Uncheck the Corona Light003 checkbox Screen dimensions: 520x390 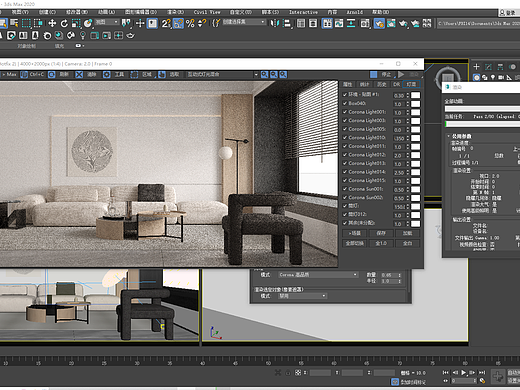coord(345,121)
